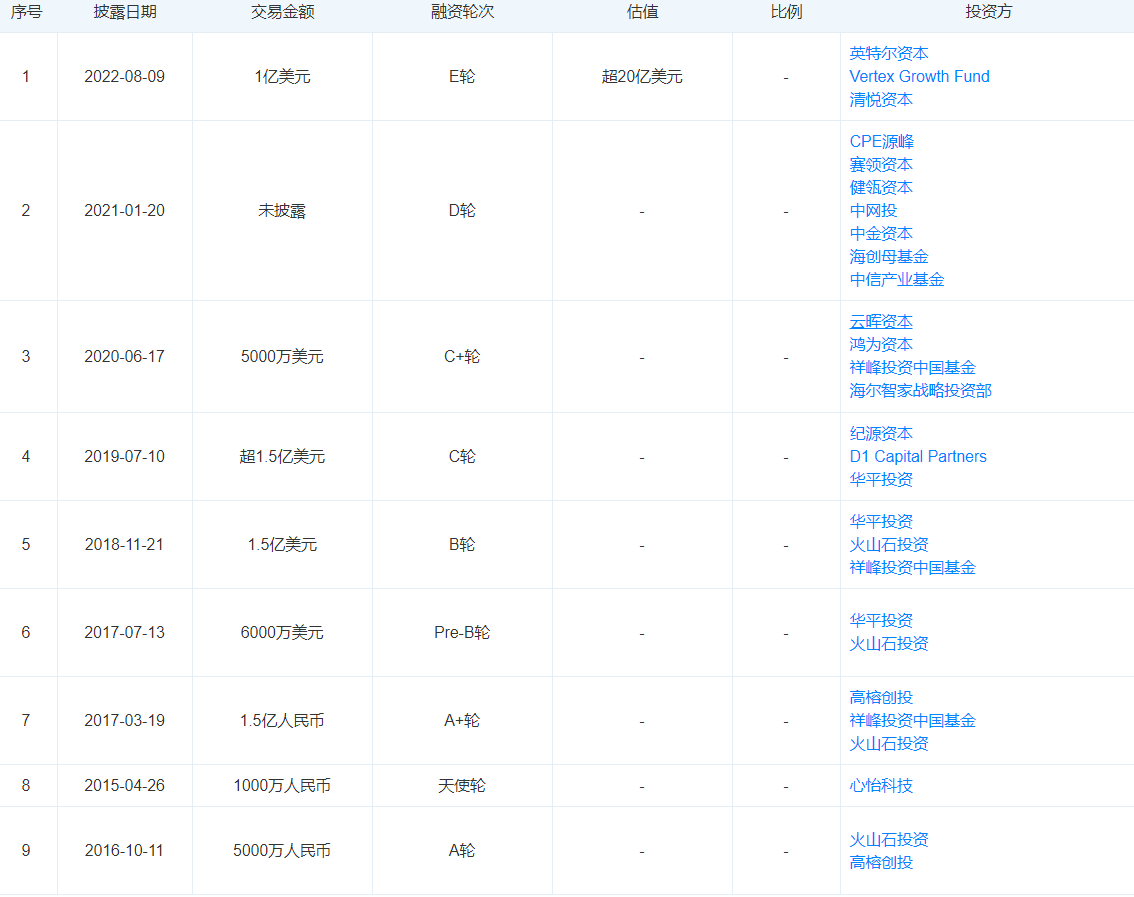The height and width of the screenshot is (897, 1134).
Task: Open 火山石投资 in the Pre-B轮 row
Action: [x=889, y=645]
